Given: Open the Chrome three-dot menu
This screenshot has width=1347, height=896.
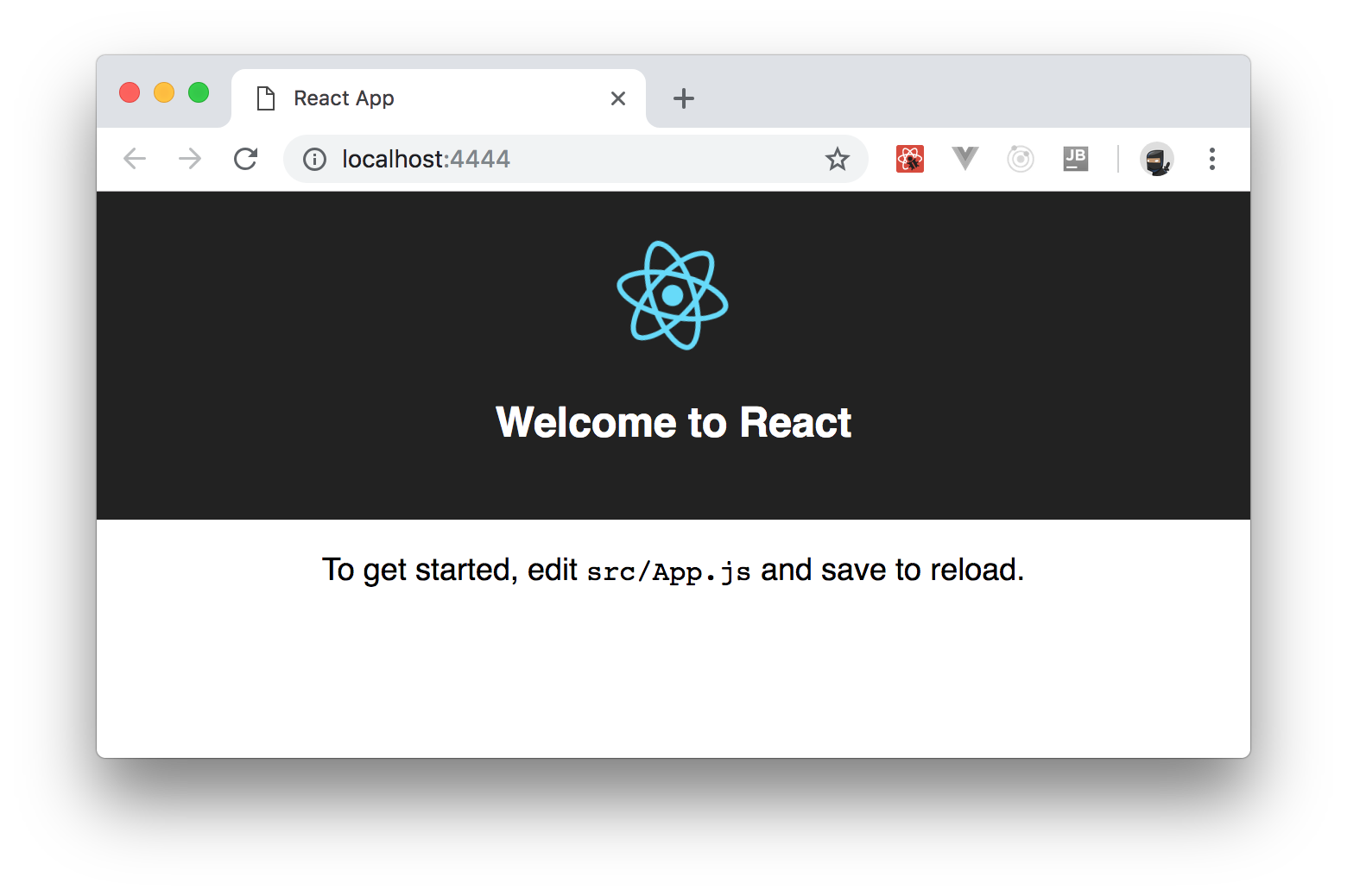Looking at the screenshot, I should pyautogui.click(x=1212, y=159).
